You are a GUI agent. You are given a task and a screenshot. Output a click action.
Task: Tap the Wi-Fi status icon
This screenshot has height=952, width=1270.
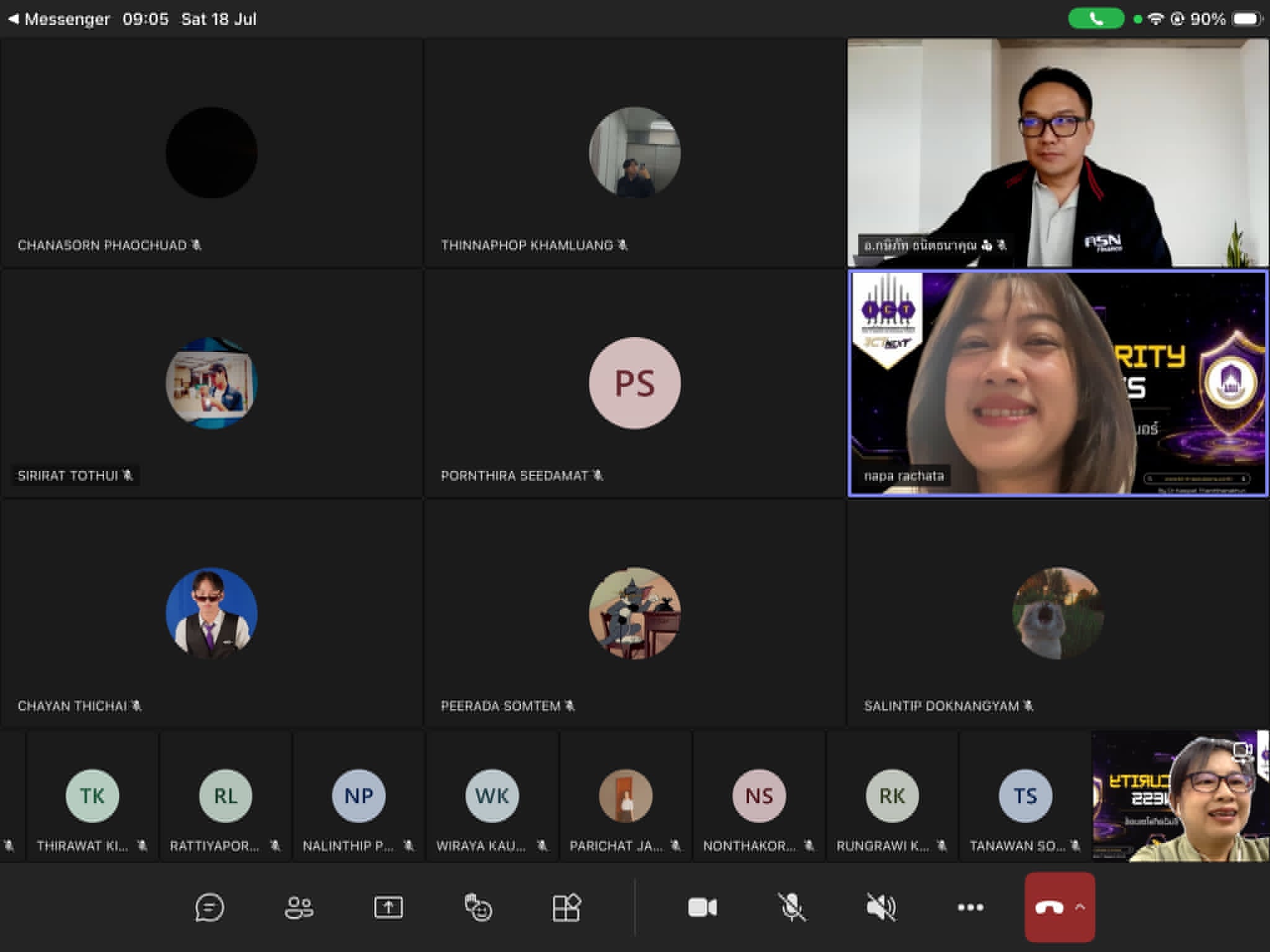coord(1155,19)
